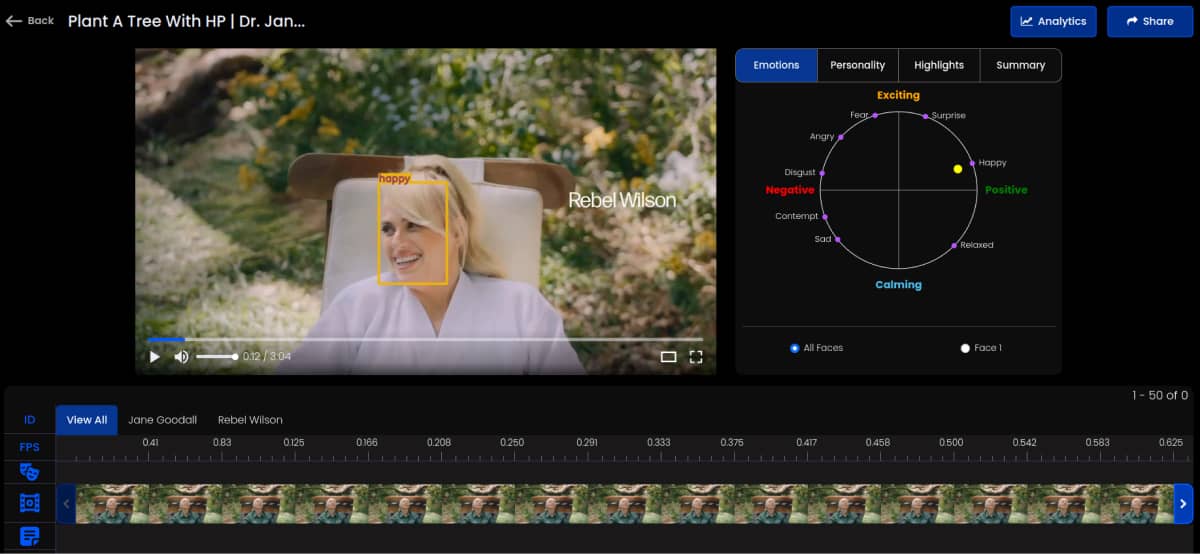Filter by Jane Goodall
This screenshot has width=1200, height=554.
pyautogui.click(x=163, y=420)
